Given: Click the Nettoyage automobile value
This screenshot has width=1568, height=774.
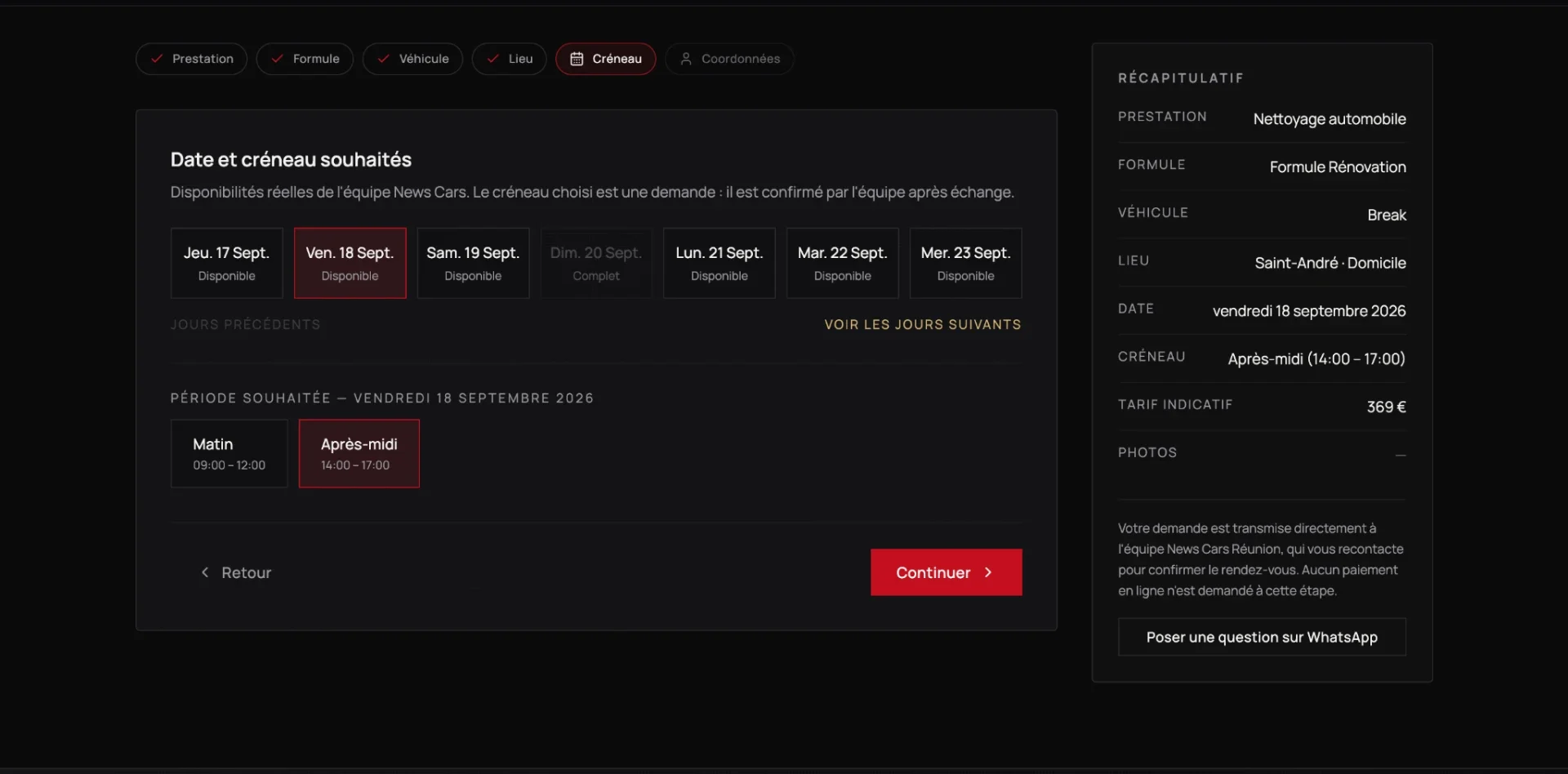Looking at the screenshot, I should 1330,119.
